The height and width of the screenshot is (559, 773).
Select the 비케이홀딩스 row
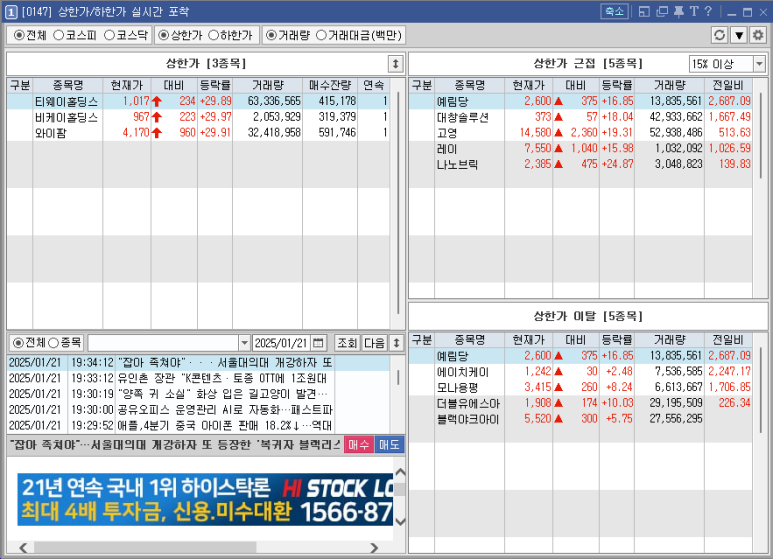tap(198, 117)
